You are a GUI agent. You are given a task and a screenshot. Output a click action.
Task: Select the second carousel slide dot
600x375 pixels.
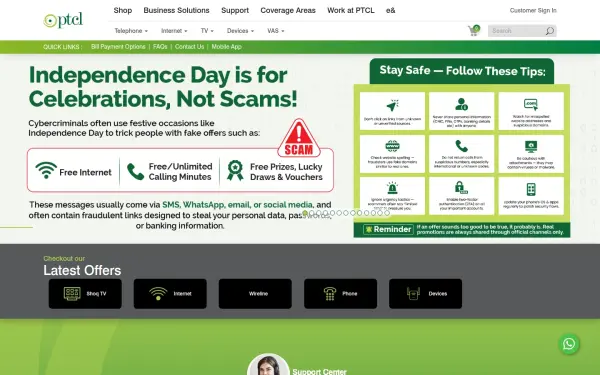point(312,213)
